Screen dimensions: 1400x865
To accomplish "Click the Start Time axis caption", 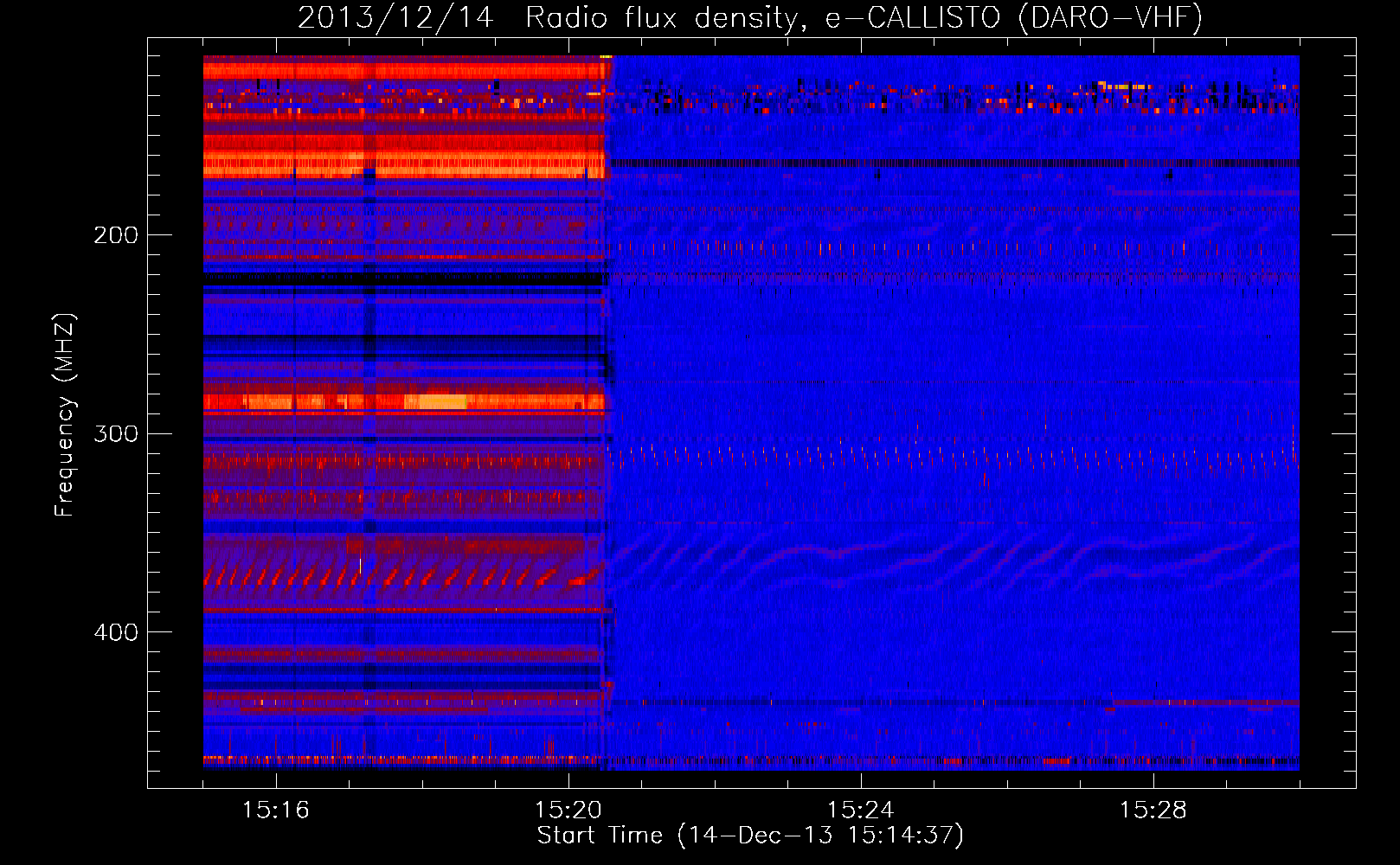I will pyautogui.click(x=750, y=836).
